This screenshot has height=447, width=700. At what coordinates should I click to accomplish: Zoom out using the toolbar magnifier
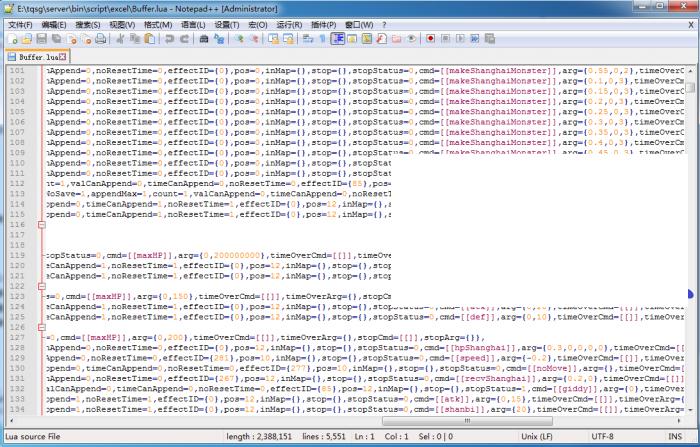(254, 39)
